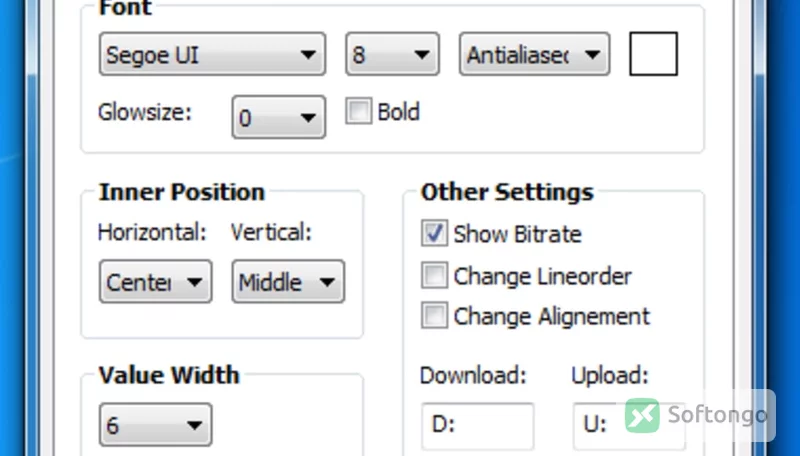Click the Change Lineorder label text
This screenshot has height=456, width=800.
(542, 276)
